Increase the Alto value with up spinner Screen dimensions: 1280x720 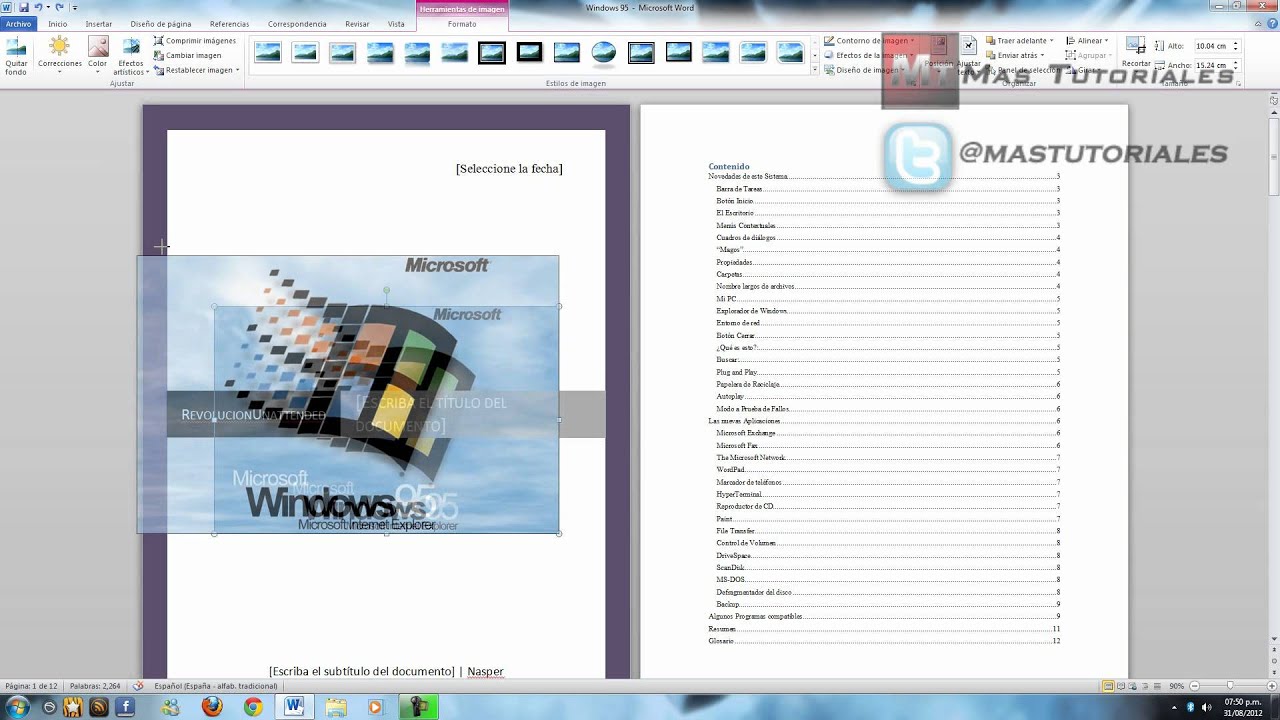click(x=1236, y=43)
